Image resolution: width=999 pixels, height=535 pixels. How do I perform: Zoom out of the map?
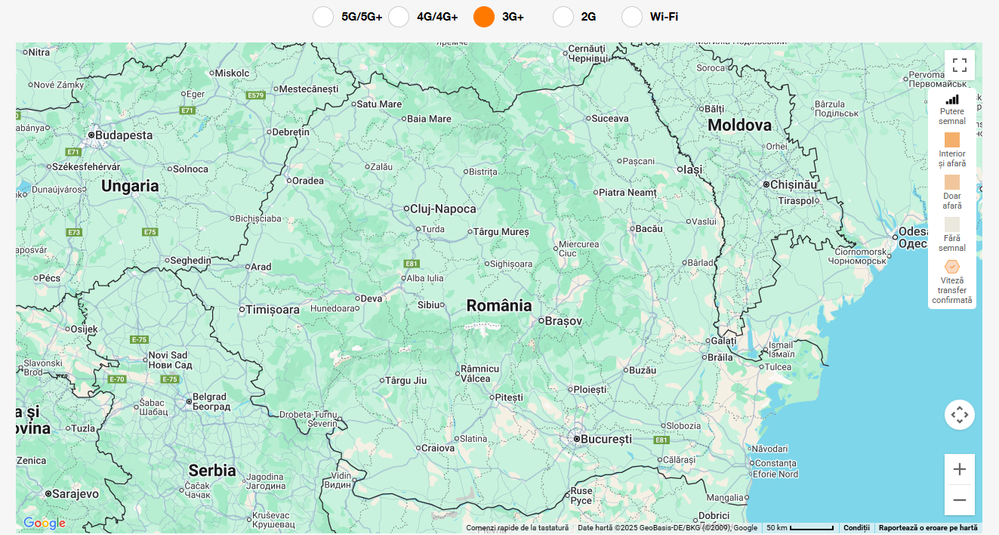(959, 500)
